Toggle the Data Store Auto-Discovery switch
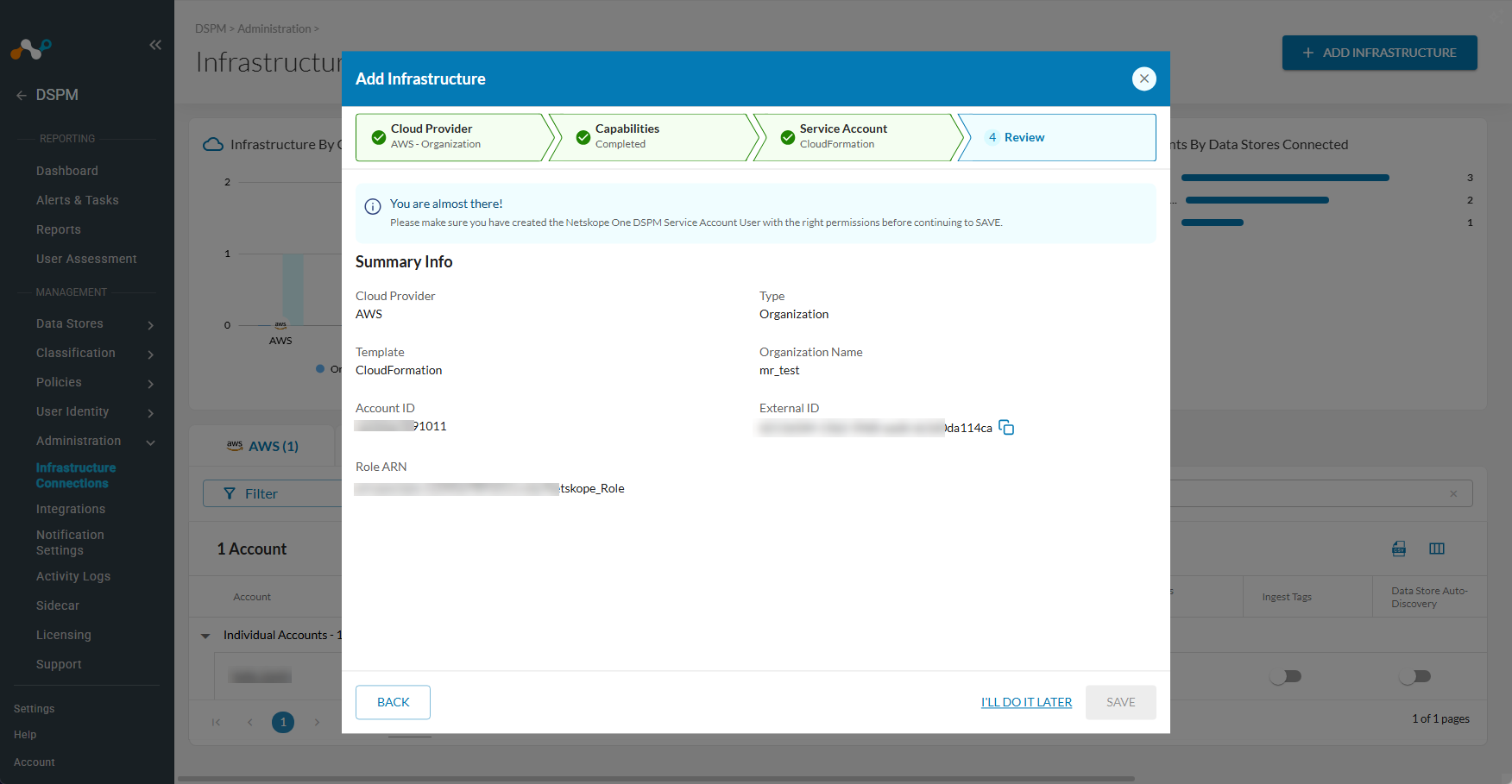1512x784 pixels. coord(1415,676)
